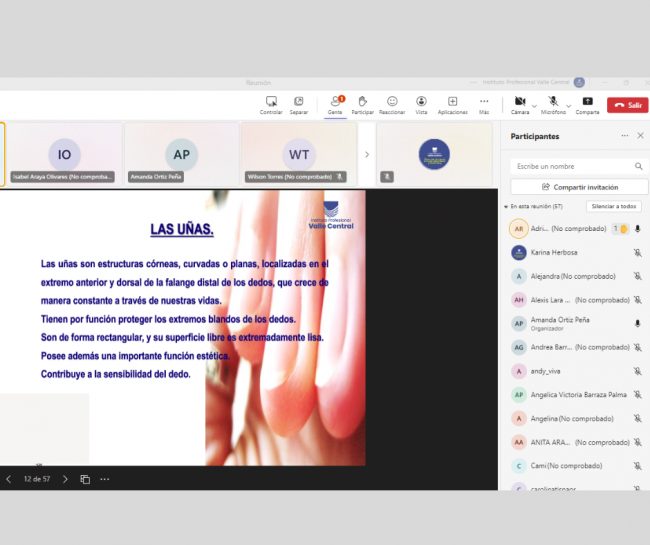Raise hand with the Participar icon
The image size is (650, 545).
tap(362, 102)
